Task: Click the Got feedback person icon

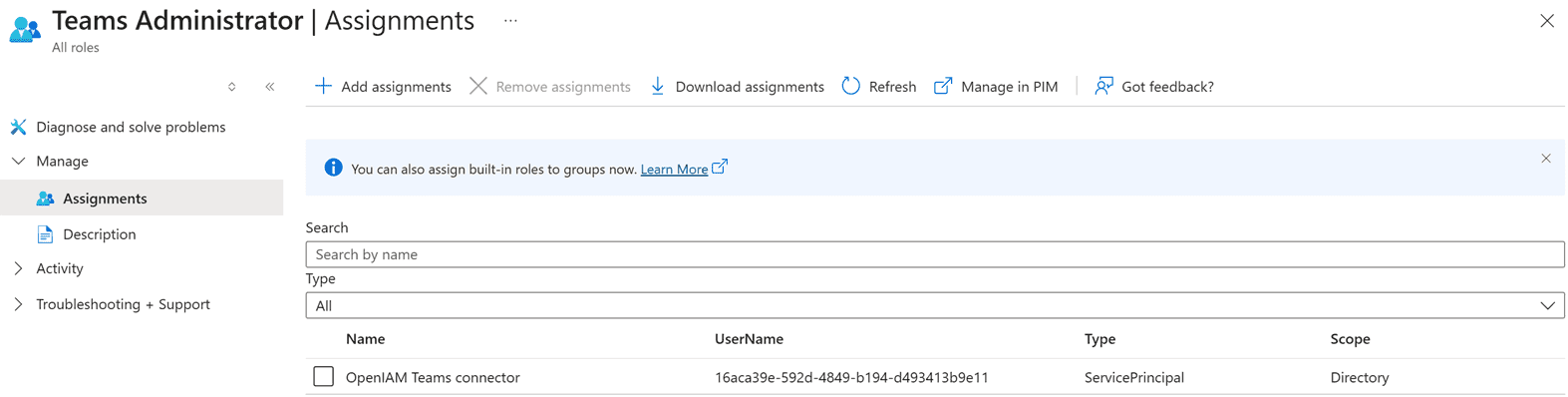Action: point(1103,87)
